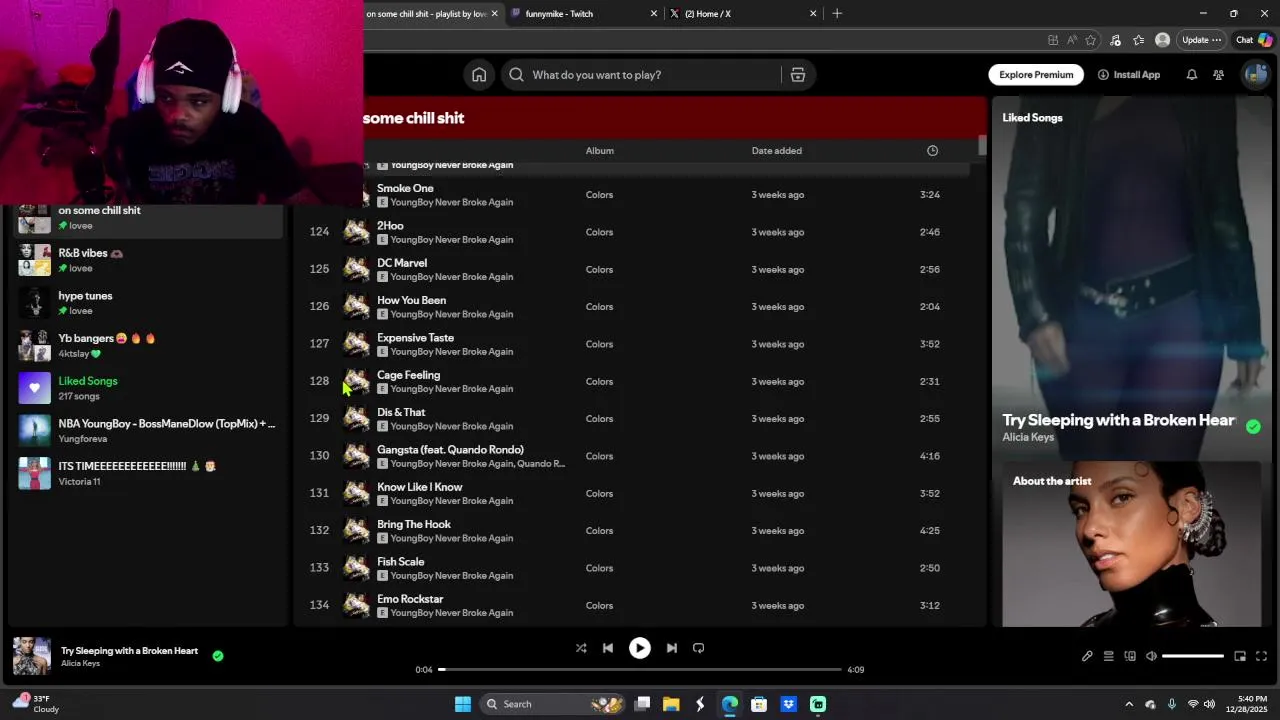Image resolution: width=1280 pixels, height=720 pixels.
Task: Seek on the song progress bar
Action: tap(640, 670)
